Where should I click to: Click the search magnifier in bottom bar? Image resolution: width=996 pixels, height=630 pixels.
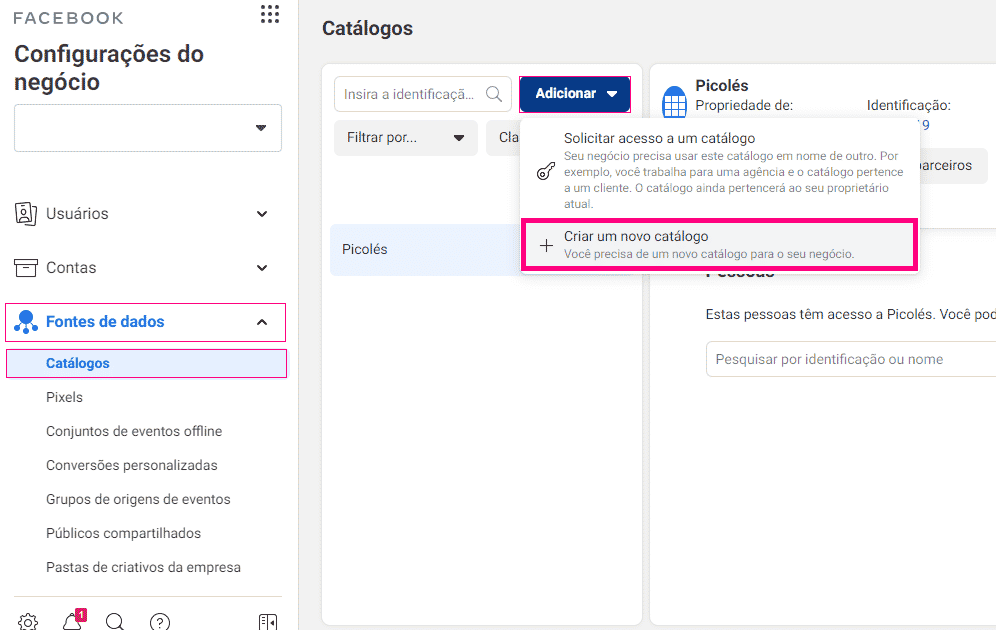coord(115,622)
